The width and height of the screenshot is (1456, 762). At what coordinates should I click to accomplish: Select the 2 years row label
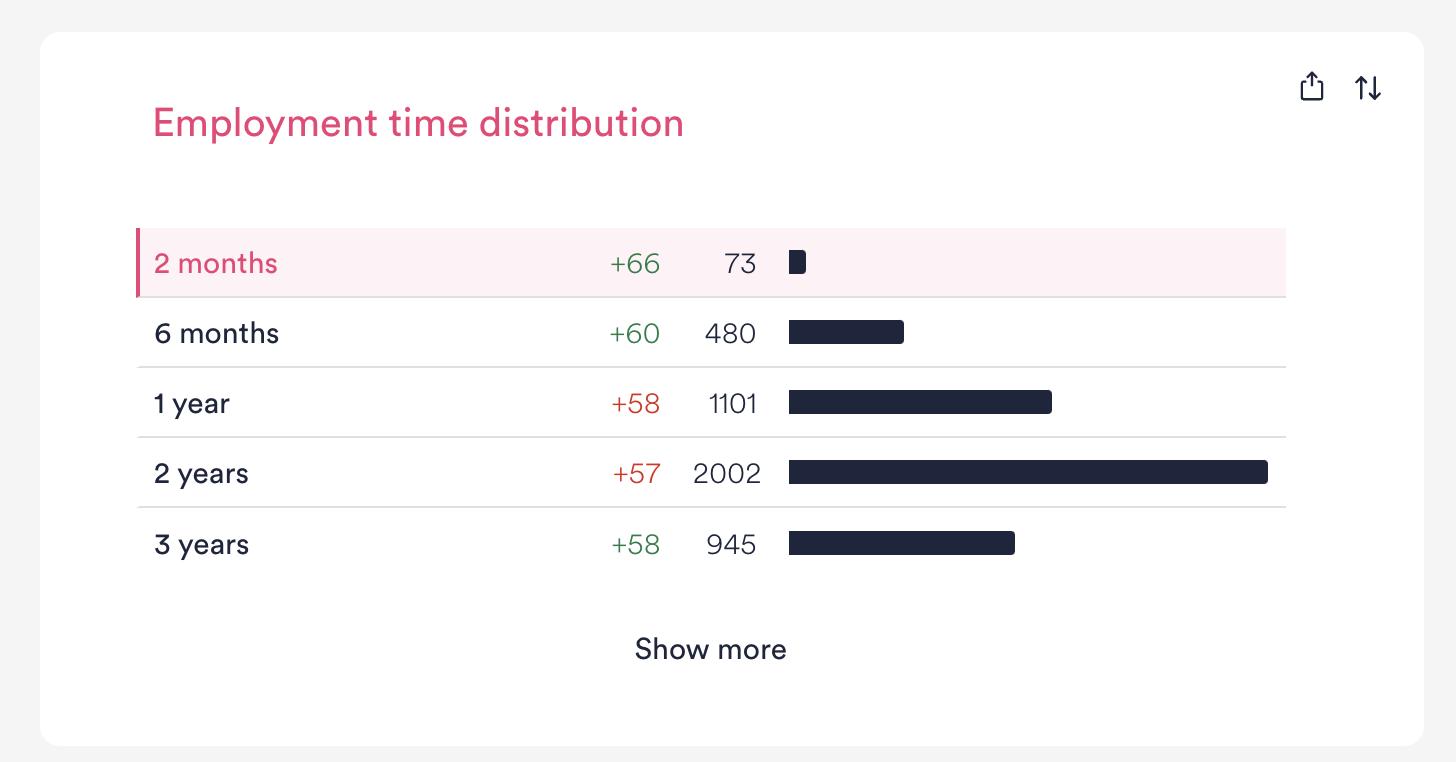click(x=201, y=474)
